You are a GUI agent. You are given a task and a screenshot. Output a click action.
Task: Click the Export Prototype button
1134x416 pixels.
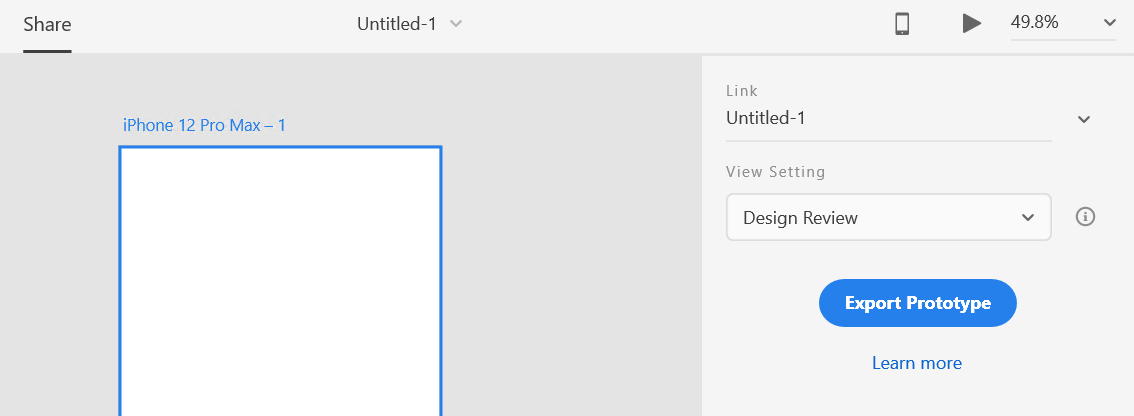pyautogui.click(x=918, y=302)
